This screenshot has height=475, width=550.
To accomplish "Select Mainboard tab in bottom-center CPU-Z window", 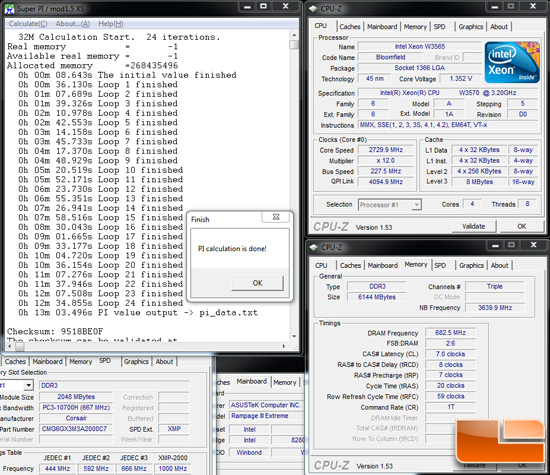I will [251, 381].
